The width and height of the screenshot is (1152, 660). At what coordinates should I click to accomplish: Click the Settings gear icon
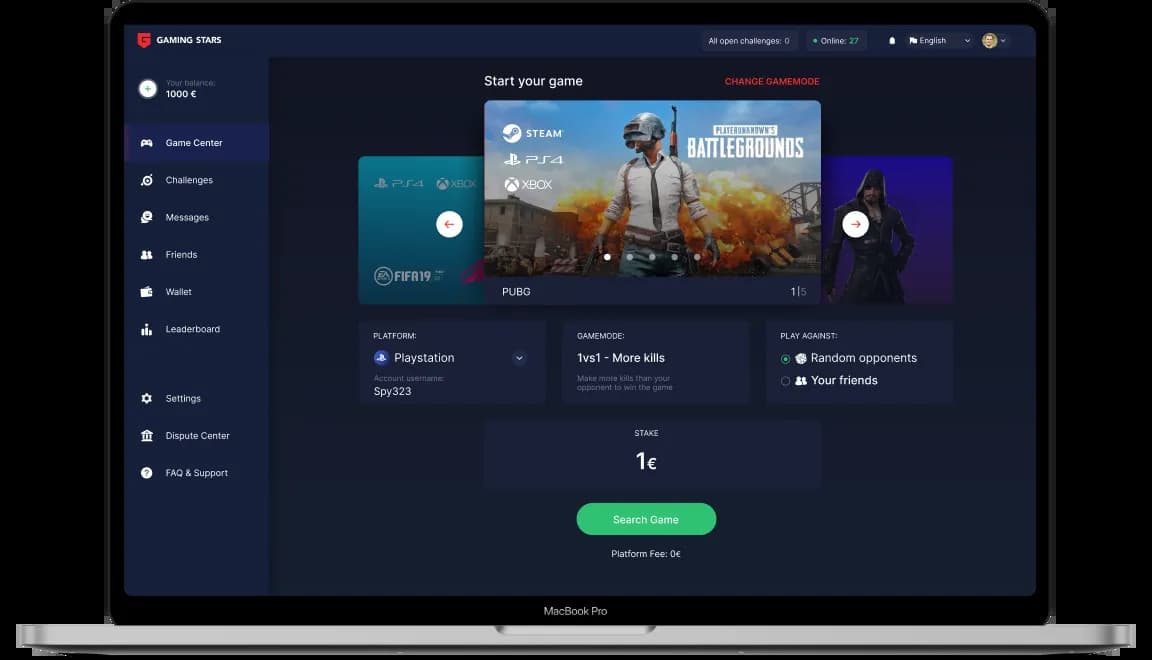(147, 398)
